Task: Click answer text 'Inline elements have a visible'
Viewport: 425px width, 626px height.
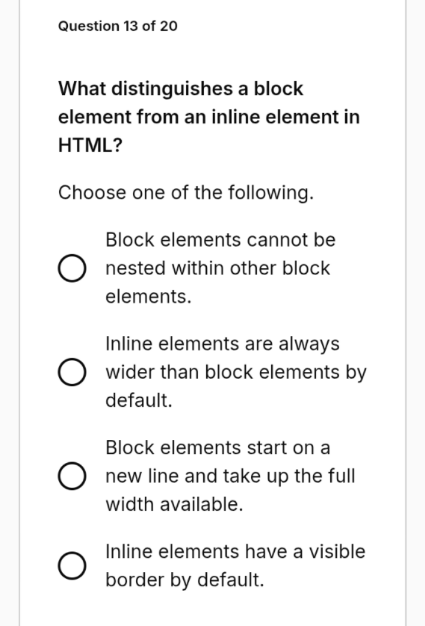Action: click(235, 551)
